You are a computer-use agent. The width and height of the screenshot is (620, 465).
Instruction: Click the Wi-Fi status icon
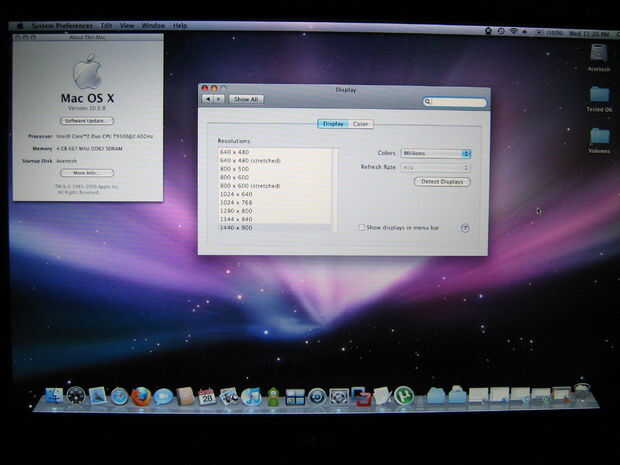point(513,31)
